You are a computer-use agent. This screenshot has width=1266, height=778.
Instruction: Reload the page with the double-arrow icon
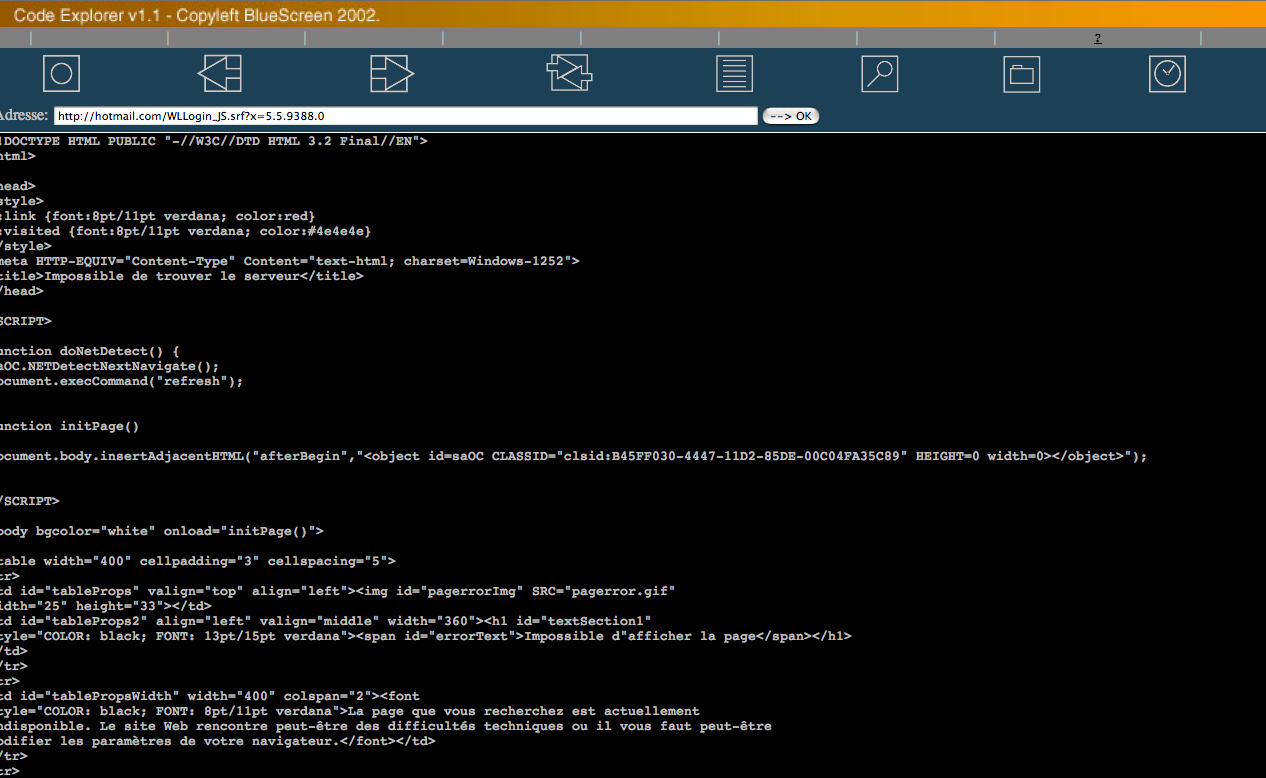pyautogui.click(x=569, y=73)
